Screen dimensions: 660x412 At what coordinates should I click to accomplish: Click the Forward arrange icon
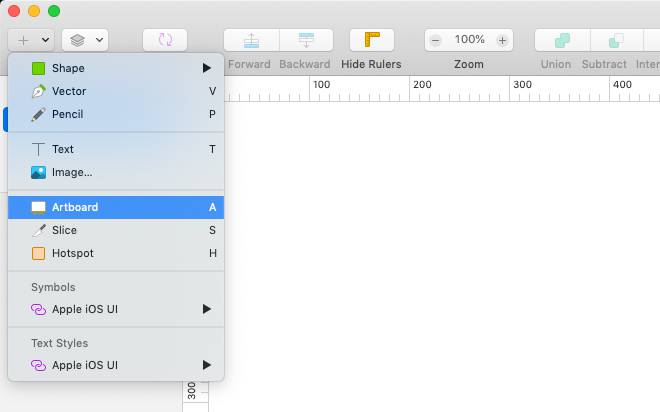[250, 40]
